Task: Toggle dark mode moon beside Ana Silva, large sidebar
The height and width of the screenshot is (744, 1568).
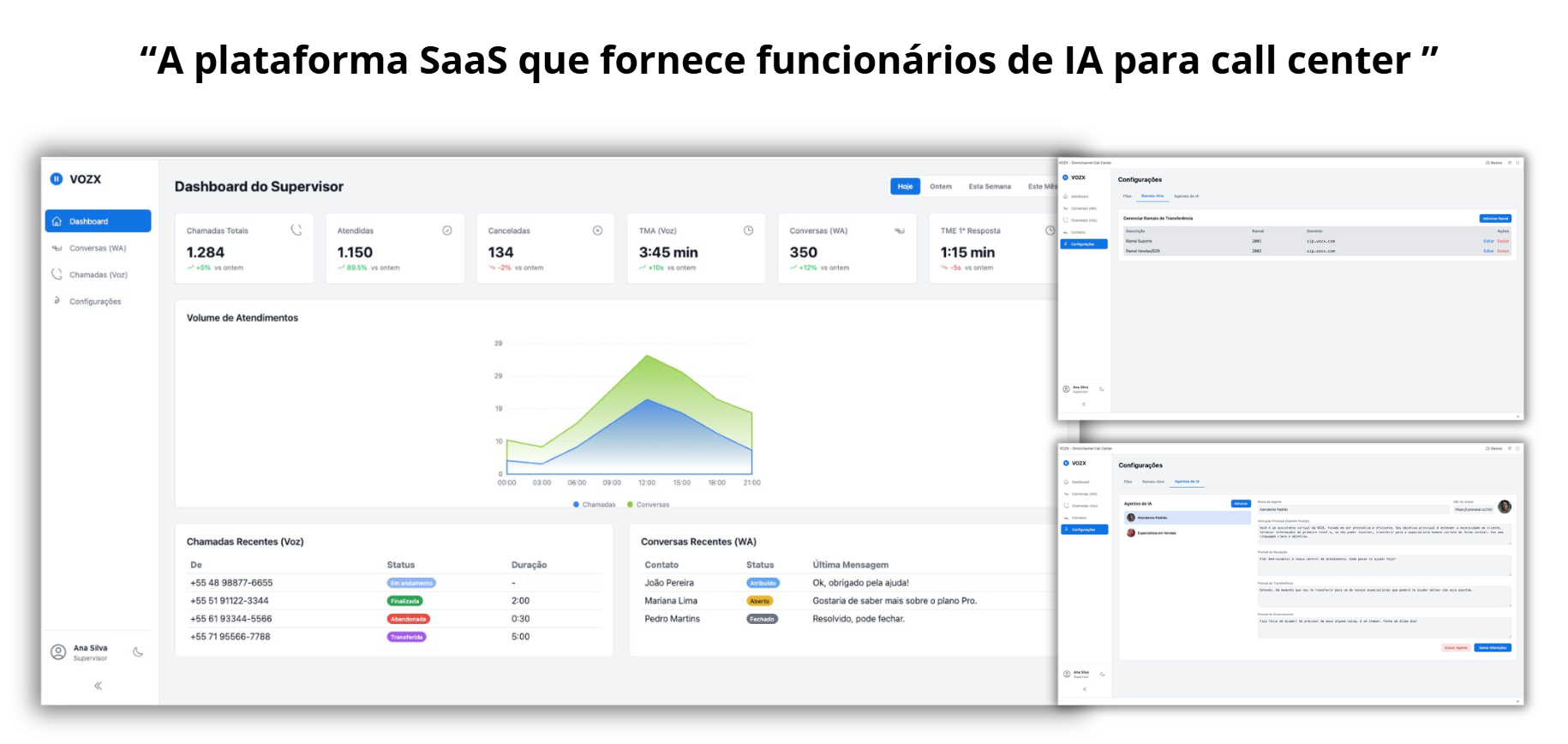Action: click(138, 652)
